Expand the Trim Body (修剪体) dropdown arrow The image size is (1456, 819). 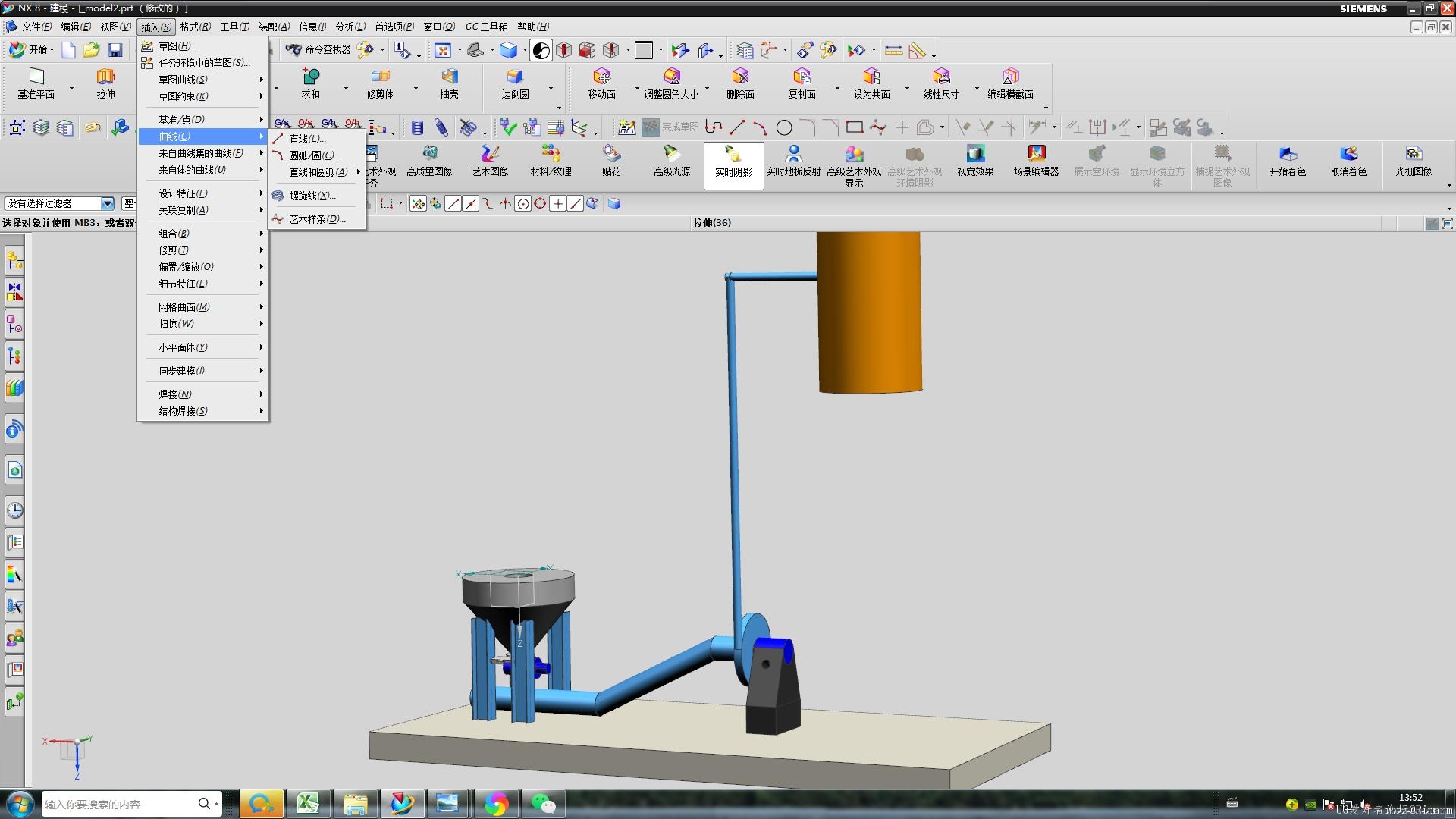click(416, 89)
